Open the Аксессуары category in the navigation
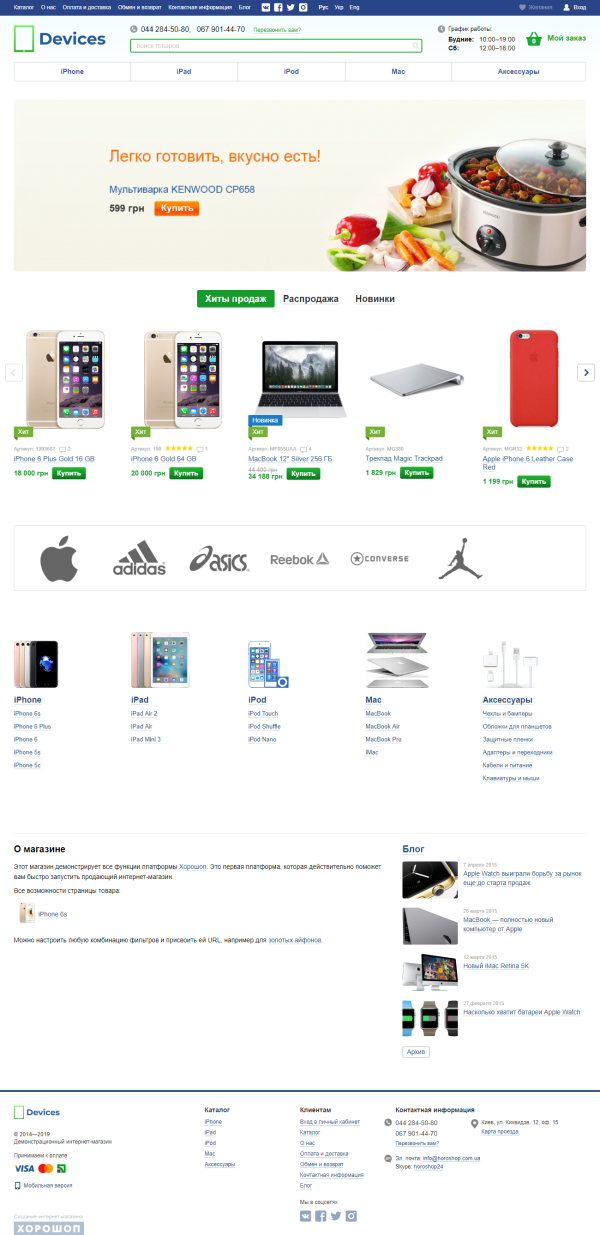Screen dimensions: 600x1235 click(518, 72)
